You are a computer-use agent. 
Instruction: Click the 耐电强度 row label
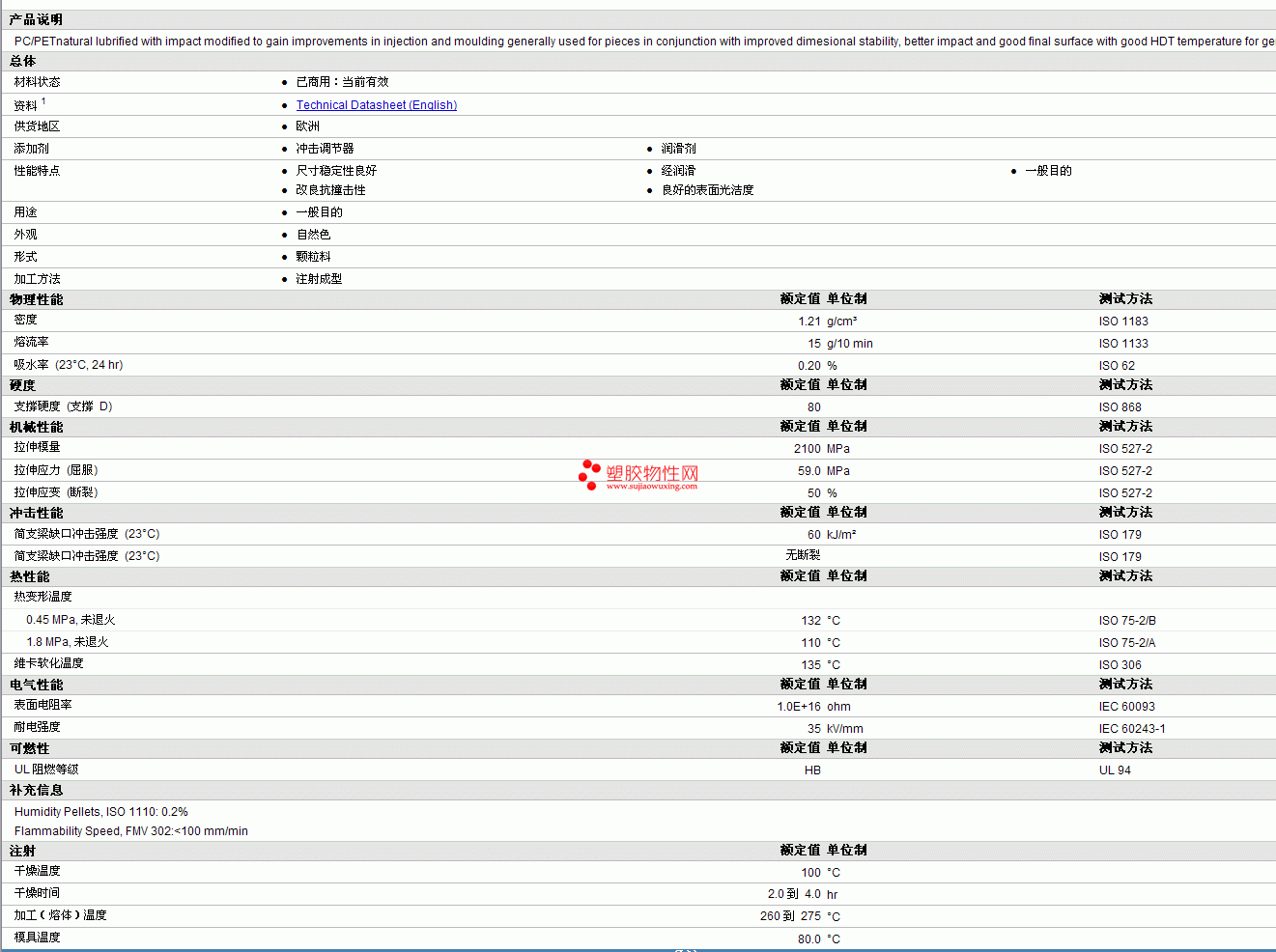[x=38, y=727]
